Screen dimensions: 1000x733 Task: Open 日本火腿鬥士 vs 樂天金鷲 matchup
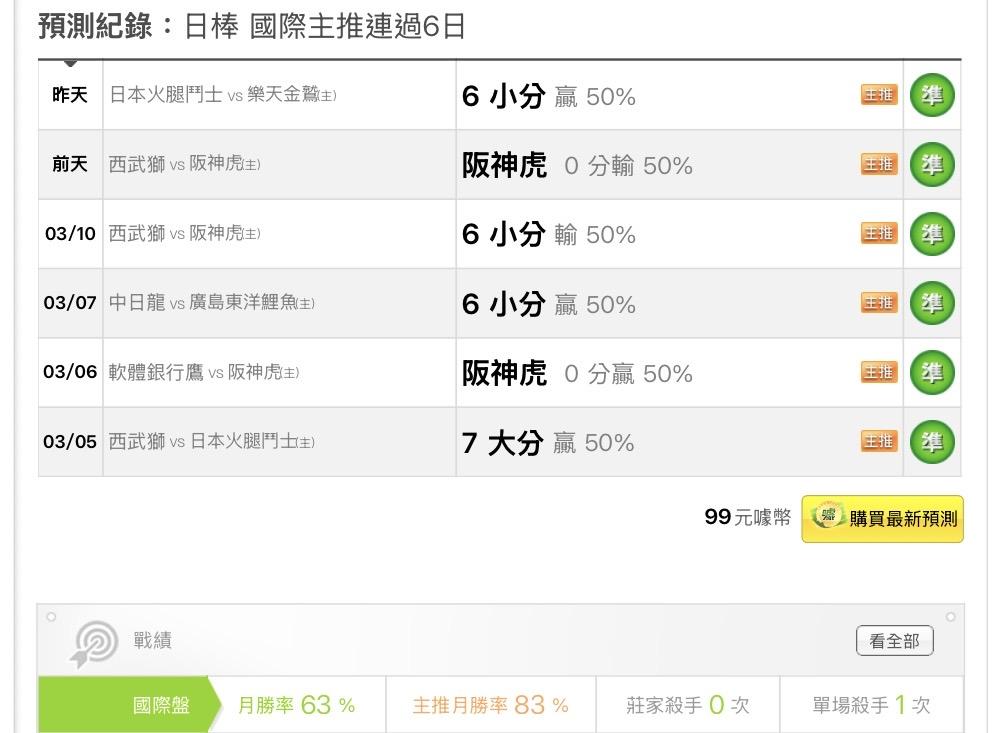tap(222, 96)
